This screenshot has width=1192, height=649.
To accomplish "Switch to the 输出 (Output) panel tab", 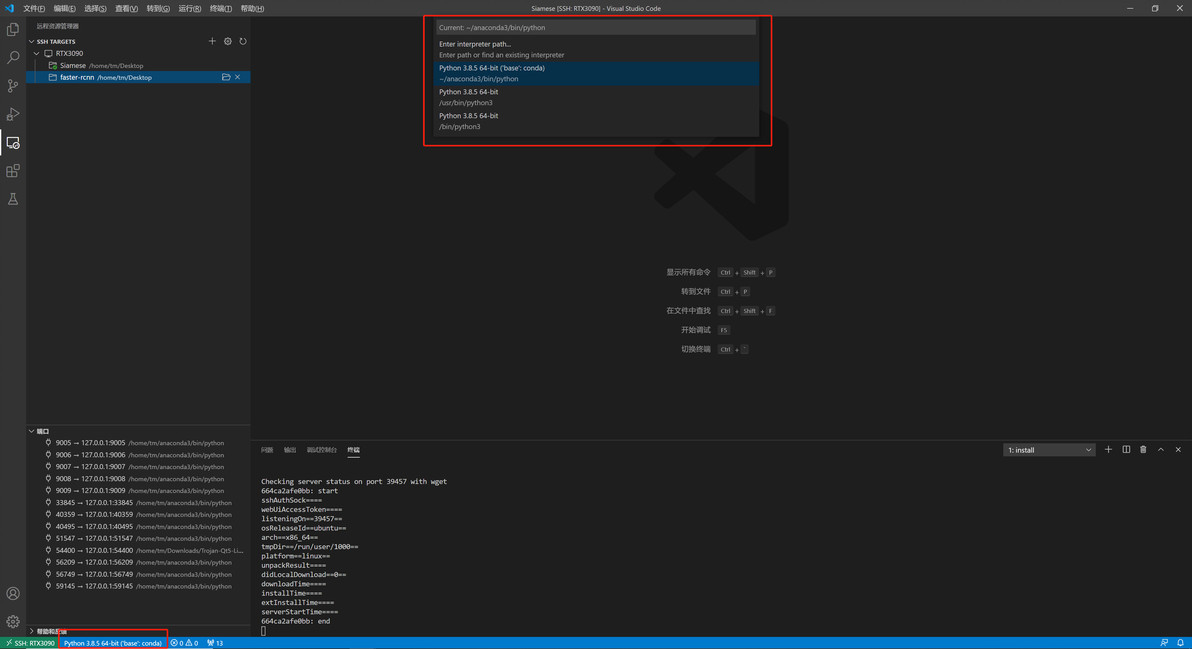I will click(x=290, y=450).
